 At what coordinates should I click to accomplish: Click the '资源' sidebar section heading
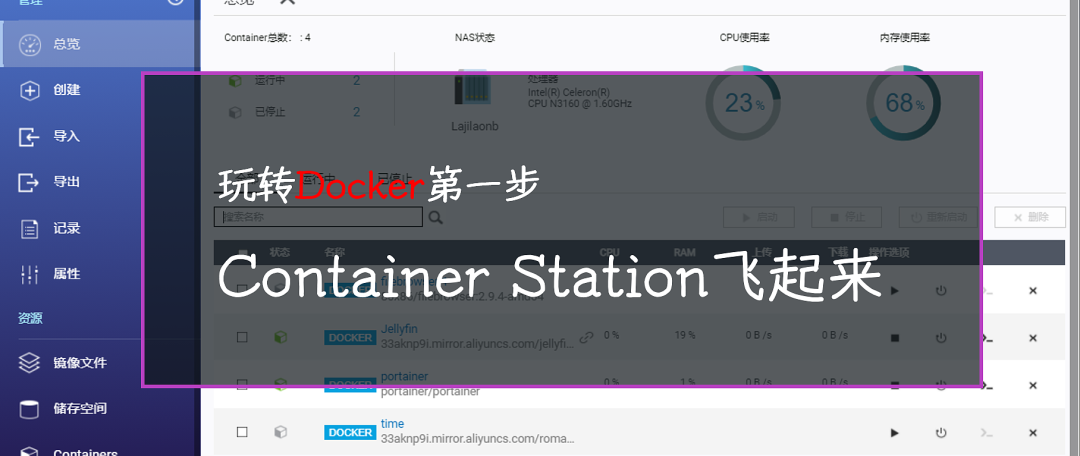(x=30, y=318)
